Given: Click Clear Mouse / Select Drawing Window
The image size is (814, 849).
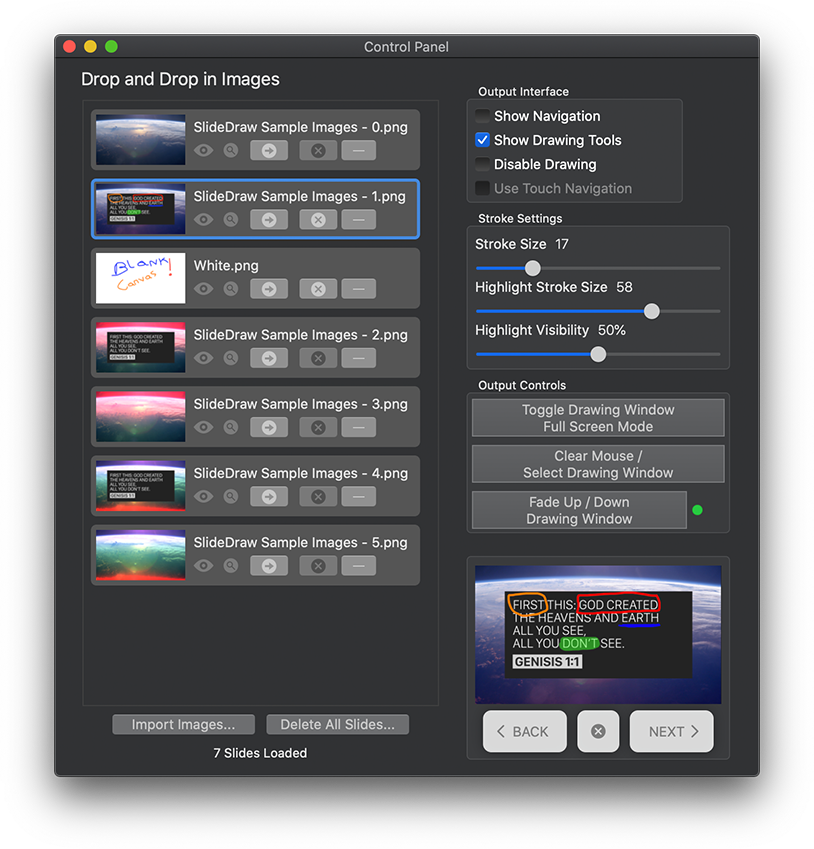Looking at the screenshot, I should [x=598, y=464].
